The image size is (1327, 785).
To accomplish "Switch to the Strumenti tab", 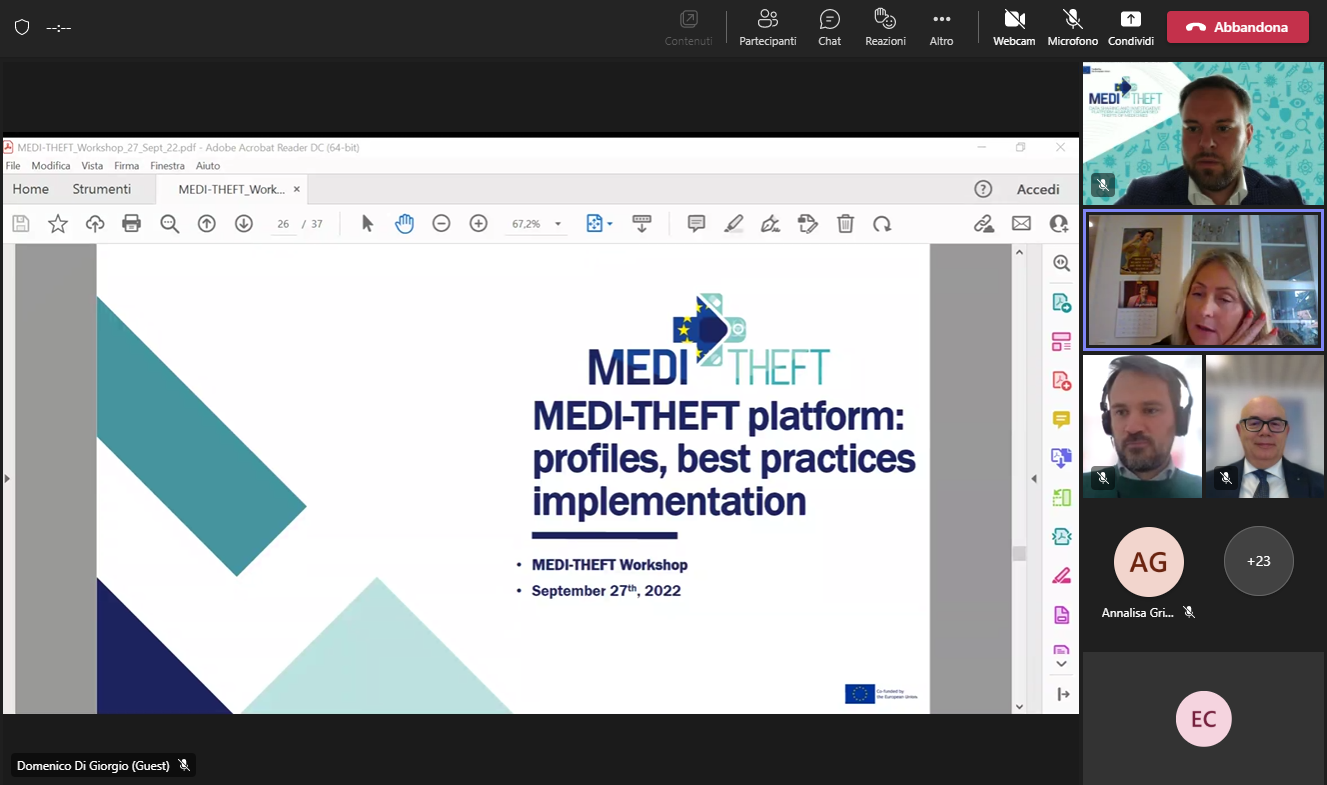I will [102, 189].
